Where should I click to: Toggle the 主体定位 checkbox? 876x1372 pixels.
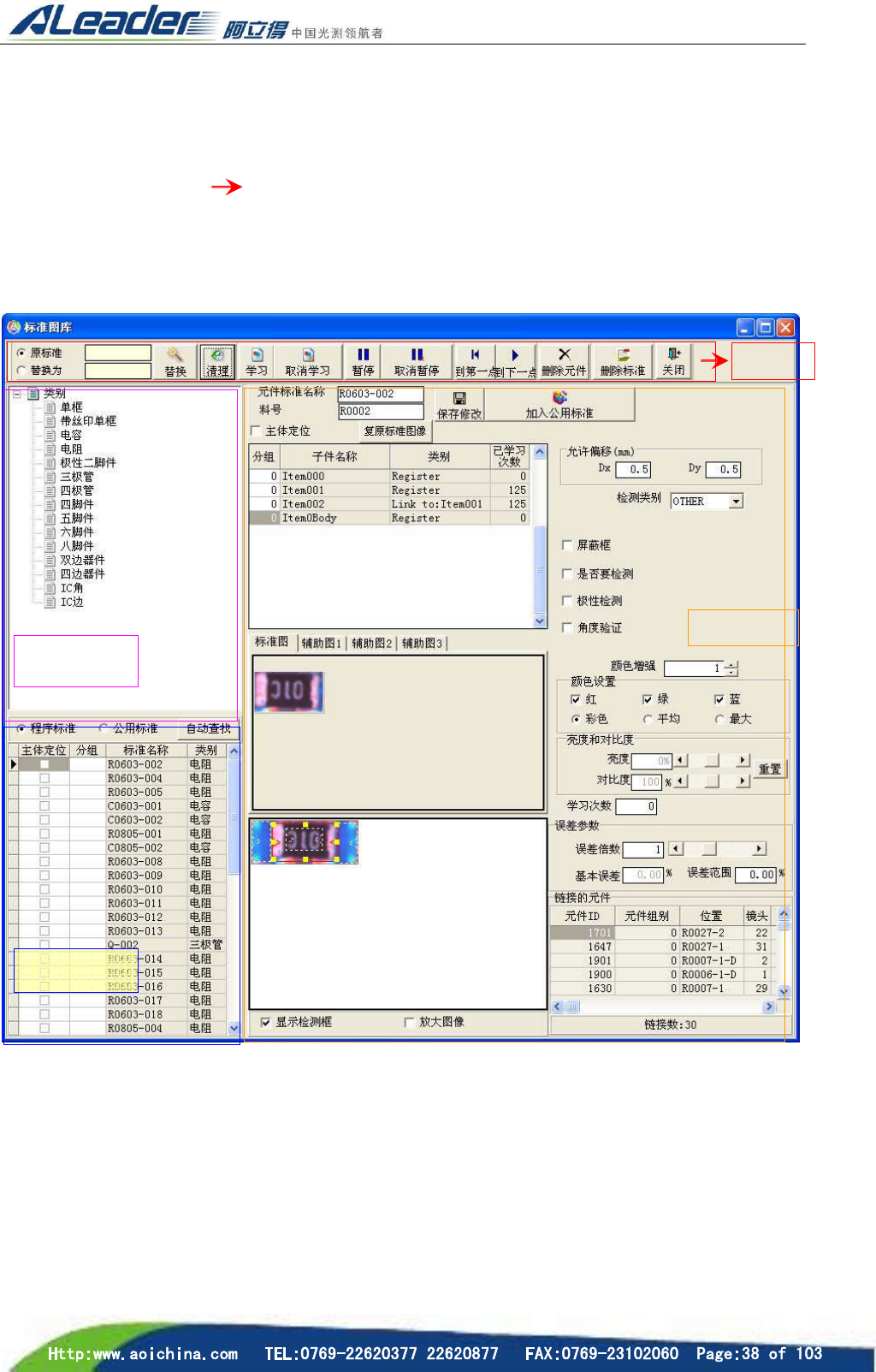click(x=255, y=431)
